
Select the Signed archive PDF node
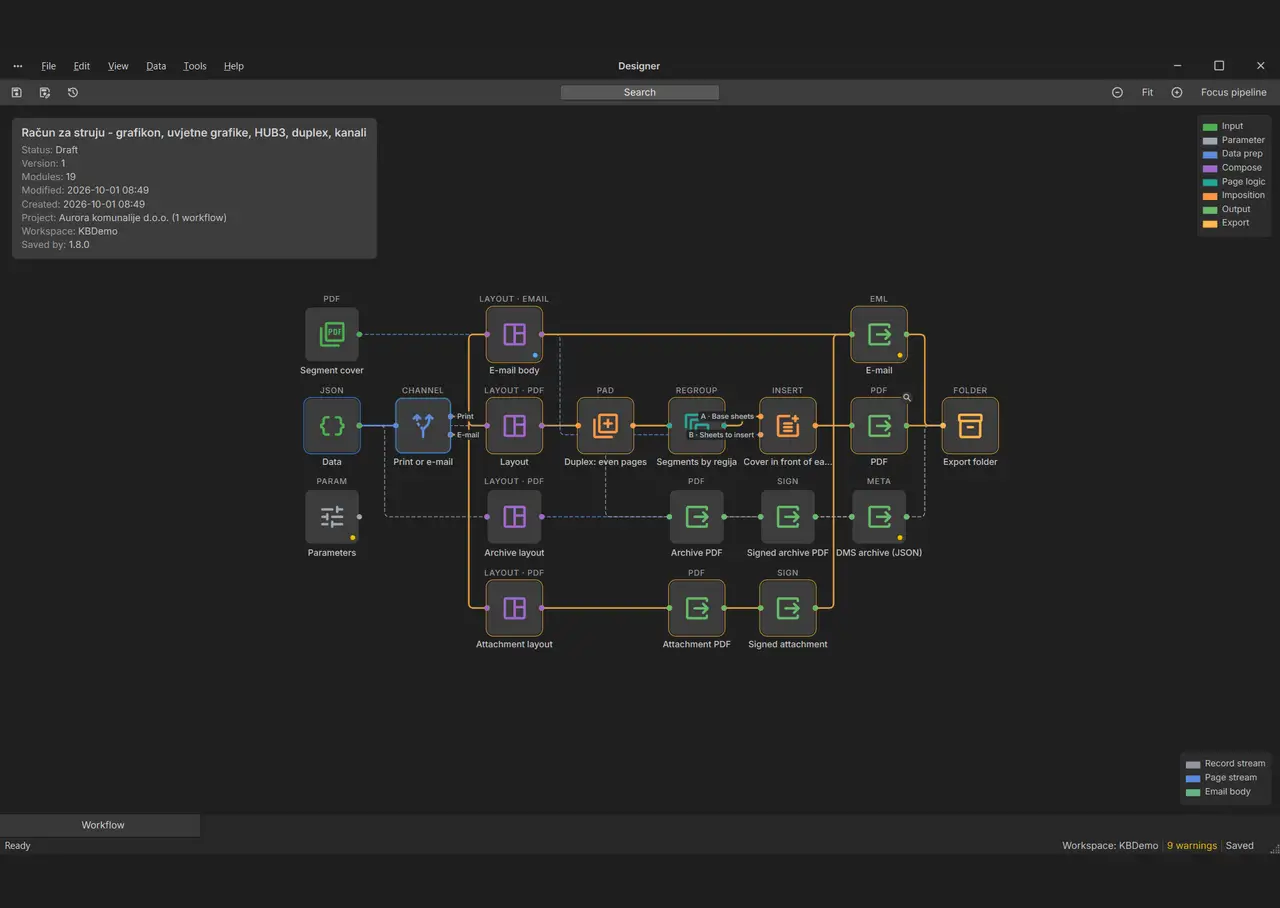pos(788,516)
